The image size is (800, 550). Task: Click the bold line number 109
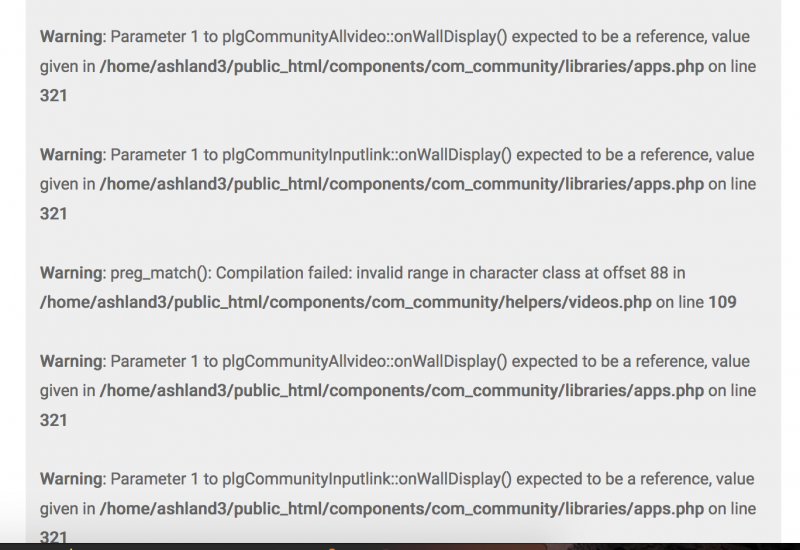[x=722, y=303]
